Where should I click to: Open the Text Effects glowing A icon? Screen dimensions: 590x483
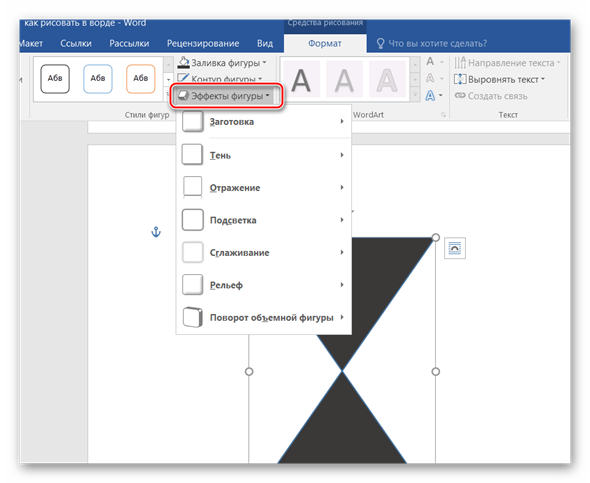click(430, 96)
